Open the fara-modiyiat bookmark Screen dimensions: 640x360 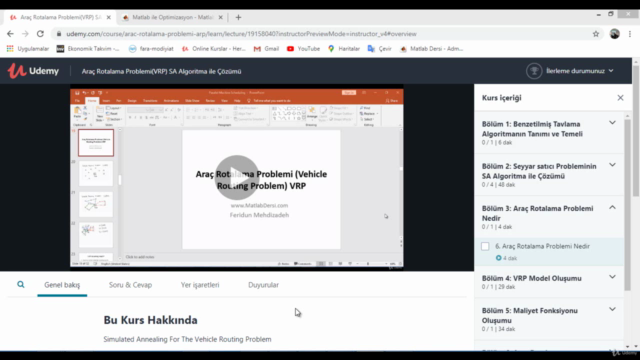(x=151, y=49)
